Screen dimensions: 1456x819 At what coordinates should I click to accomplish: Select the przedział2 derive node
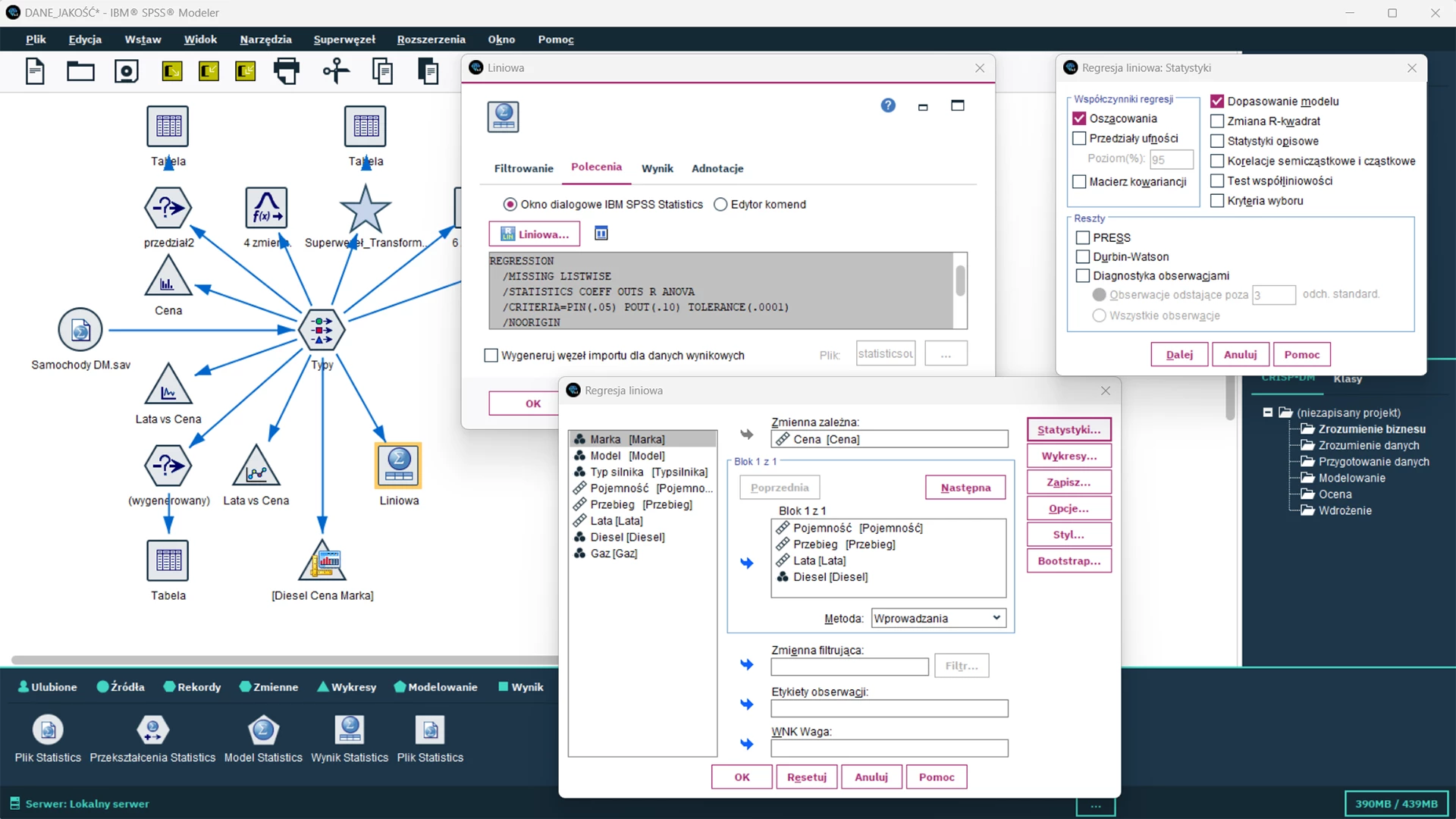tap(168, 207)
